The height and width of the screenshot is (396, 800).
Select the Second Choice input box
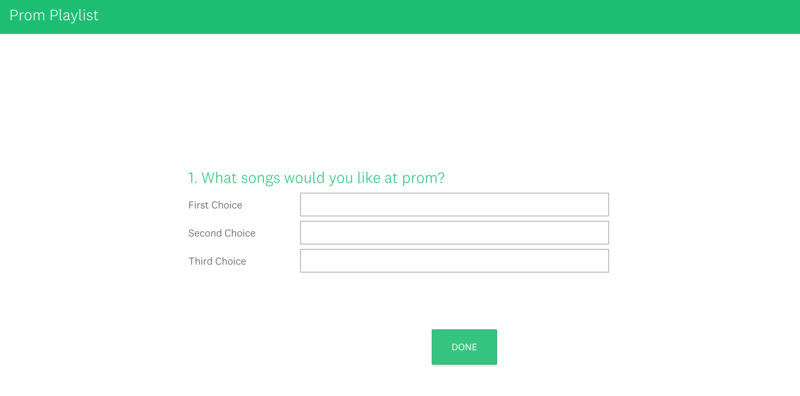(454, 233)
